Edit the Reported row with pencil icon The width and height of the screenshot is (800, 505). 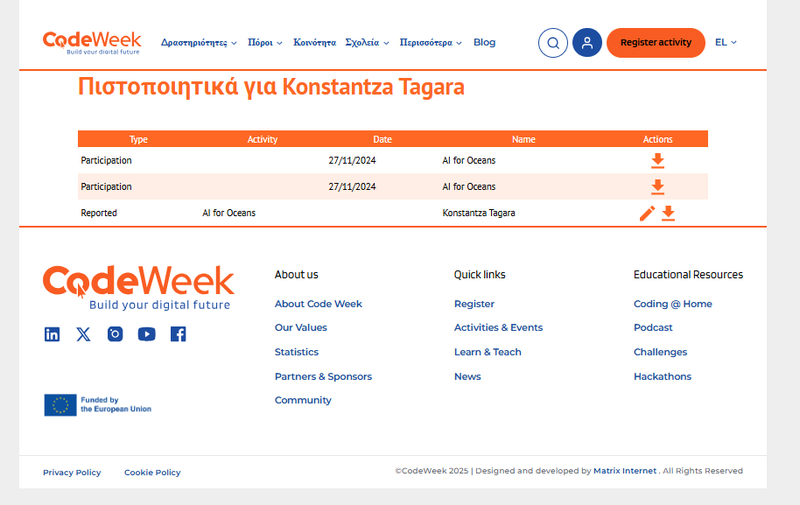(x=647, y=213)
